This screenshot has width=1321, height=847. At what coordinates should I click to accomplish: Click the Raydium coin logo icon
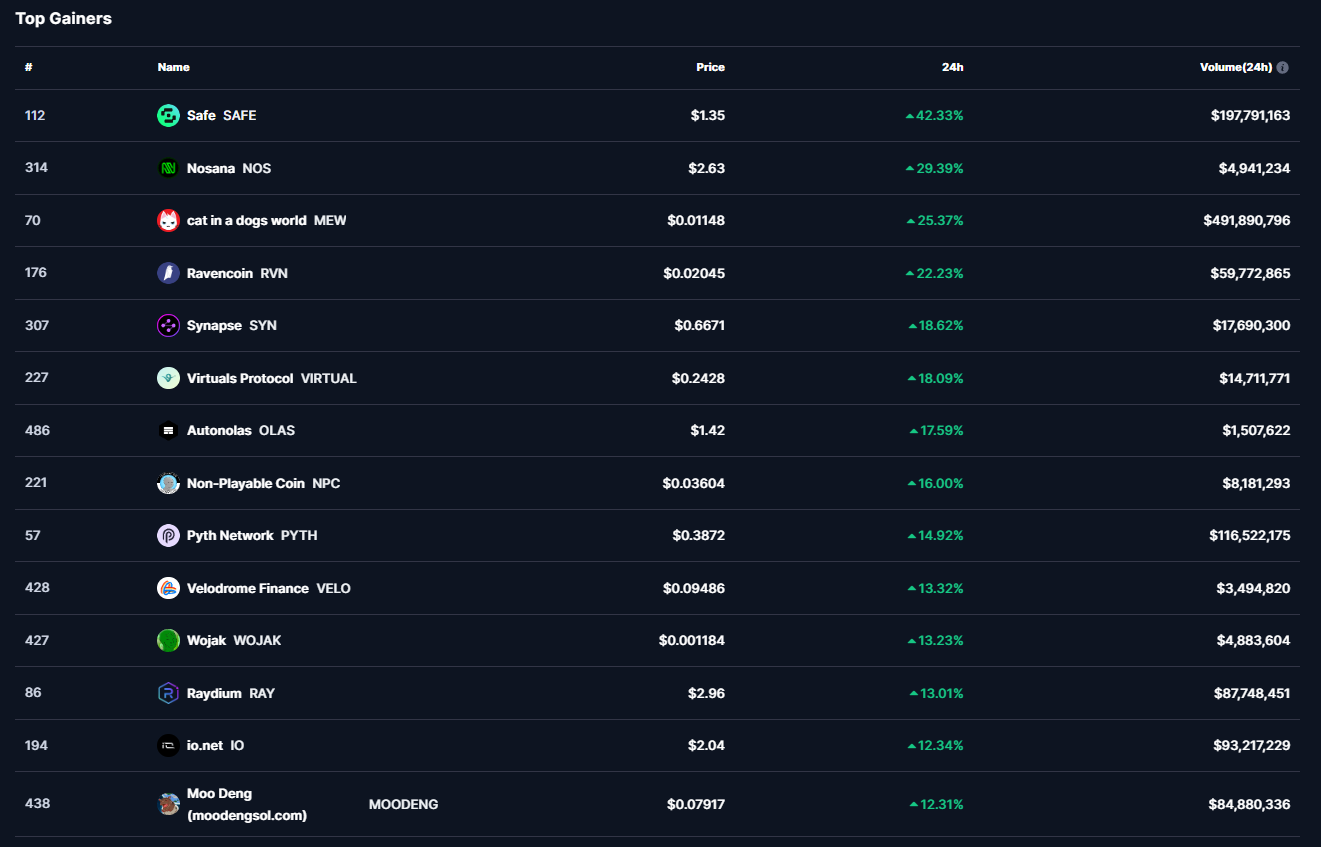(168, 693)
